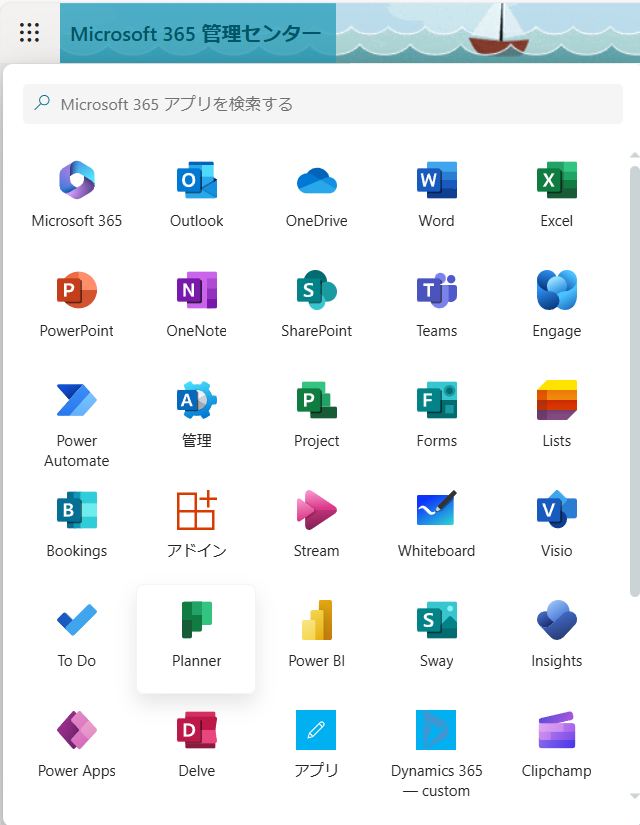Click the Microsoft 365 管理センター header title
Screen dimensions: 640x825
195,34
